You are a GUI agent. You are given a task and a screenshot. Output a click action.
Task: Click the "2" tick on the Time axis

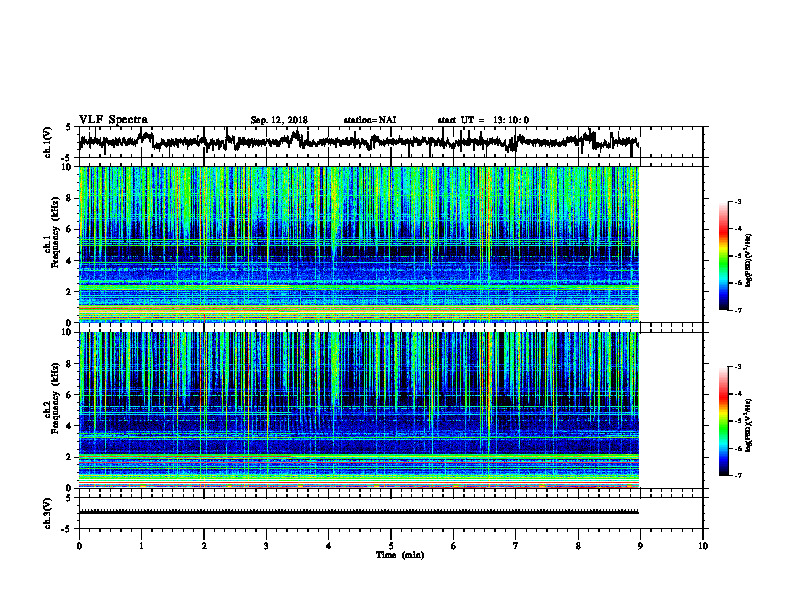[x=204, y=545]
